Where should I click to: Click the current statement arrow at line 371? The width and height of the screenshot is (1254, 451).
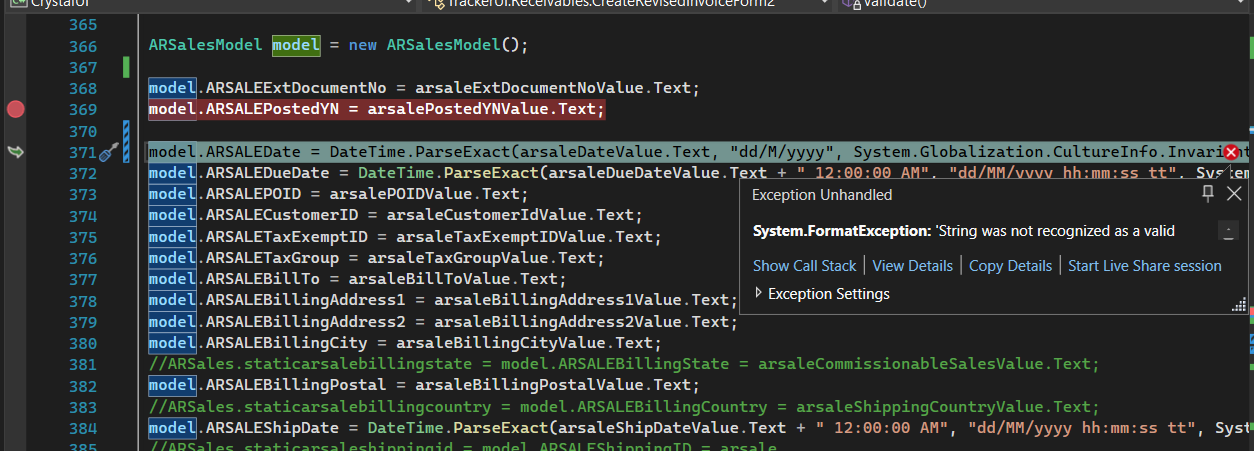point(15,152)
